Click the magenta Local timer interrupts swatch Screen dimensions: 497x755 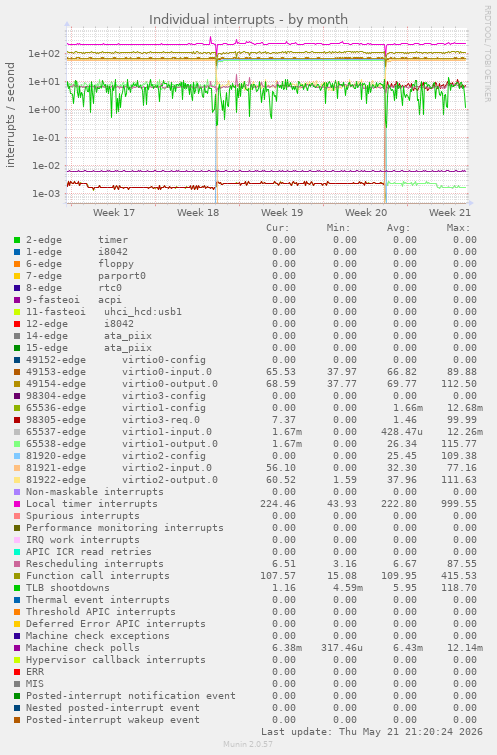click(x=17, y=504)
